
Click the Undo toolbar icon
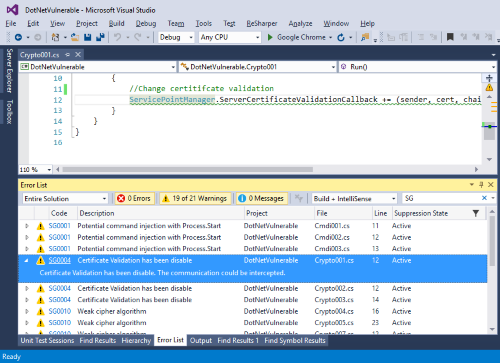[117, 37]
